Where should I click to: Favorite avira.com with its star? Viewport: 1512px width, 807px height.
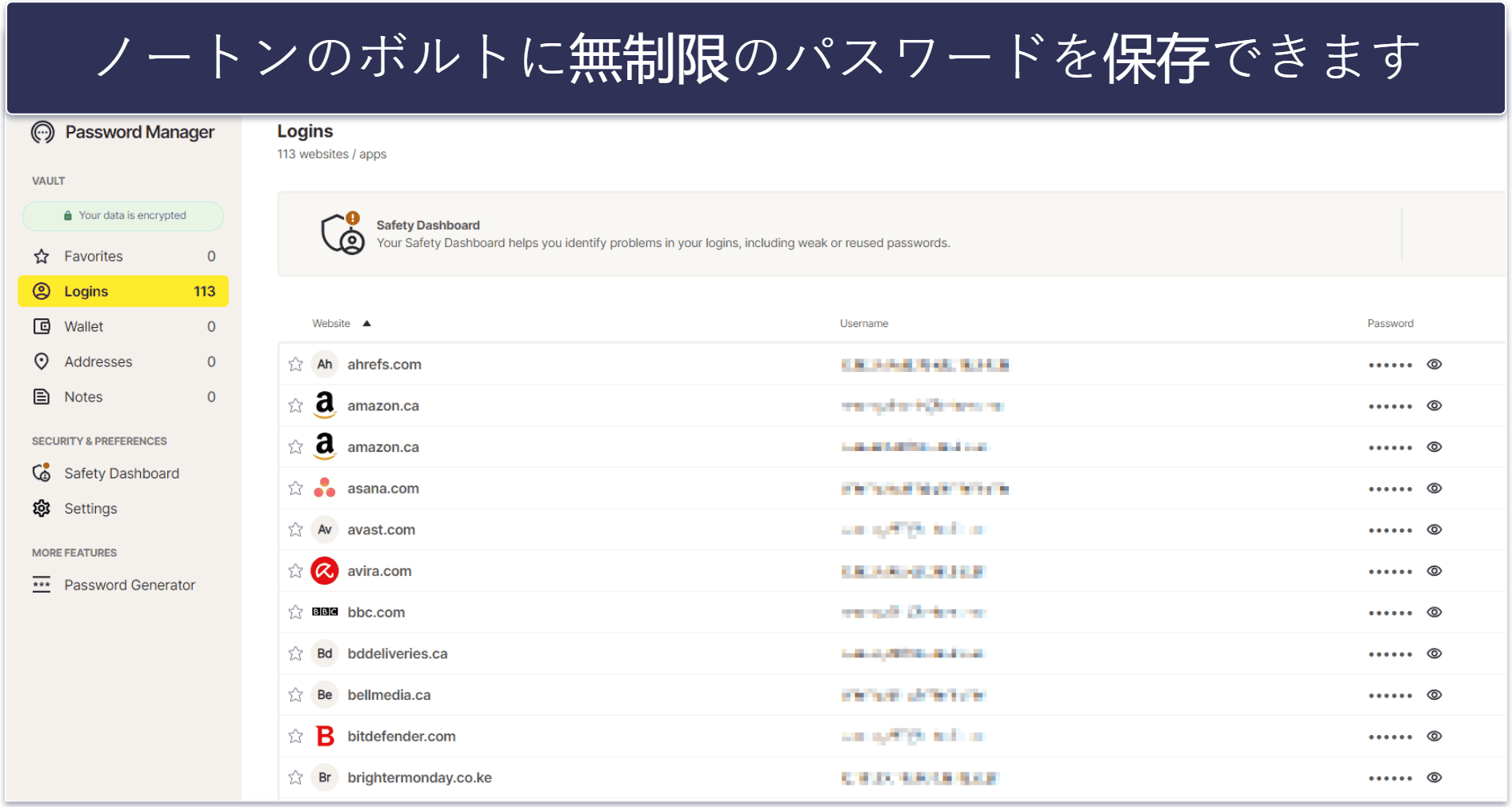295,571
